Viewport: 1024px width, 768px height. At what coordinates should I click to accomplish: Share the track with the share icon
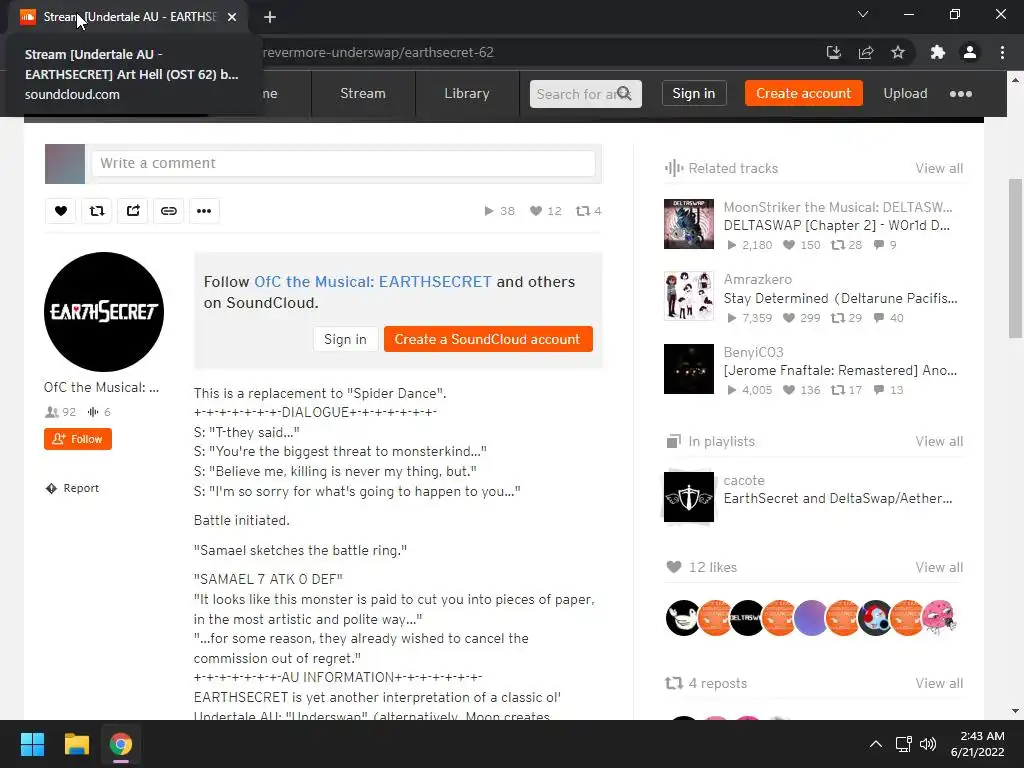(133, 210)
